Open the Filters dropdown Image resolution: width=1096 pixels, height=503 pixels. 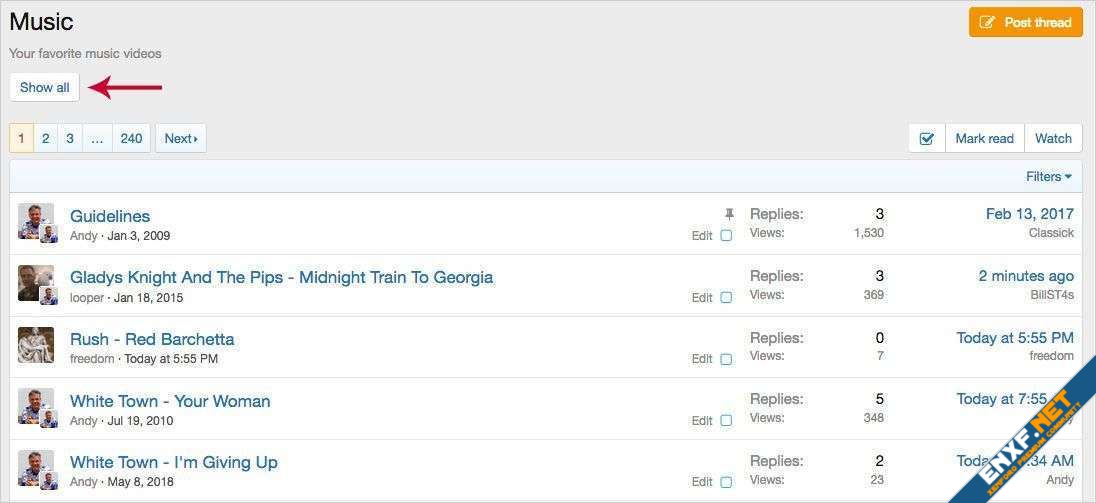1048,176
